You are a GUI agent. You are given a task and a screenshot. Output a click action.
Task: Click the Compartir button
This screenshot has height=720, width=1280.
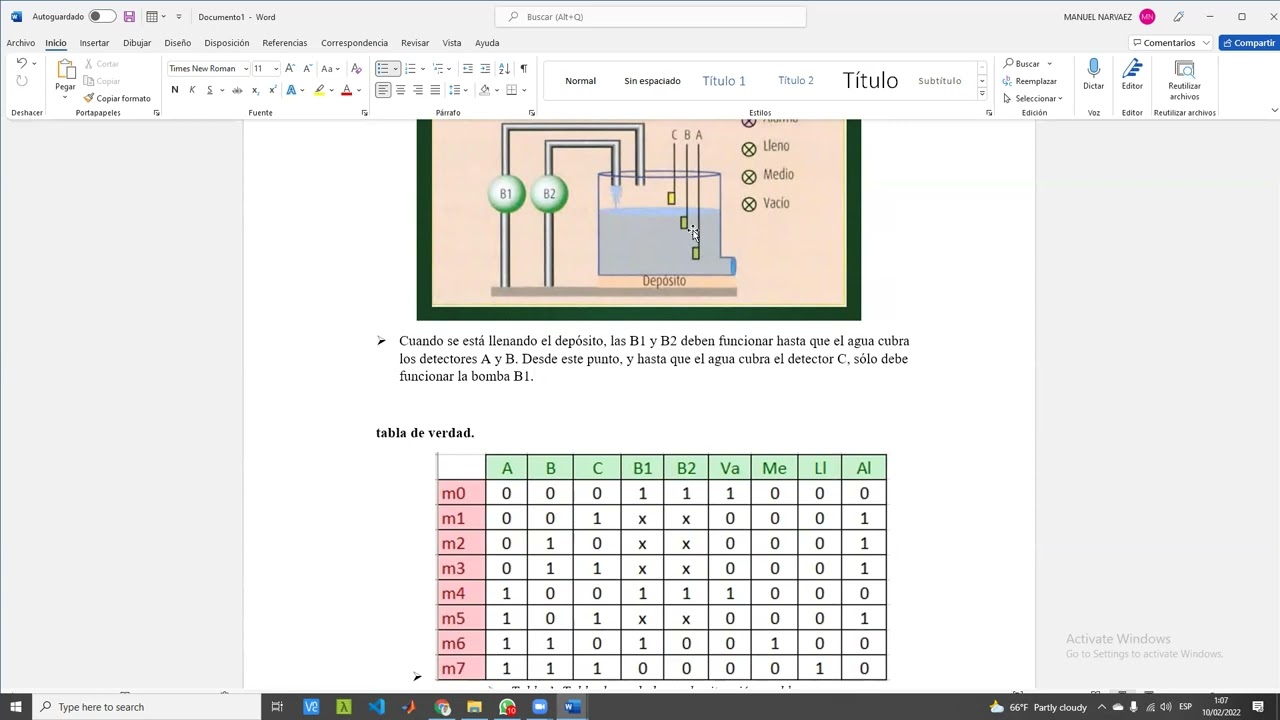point(1249,43)
